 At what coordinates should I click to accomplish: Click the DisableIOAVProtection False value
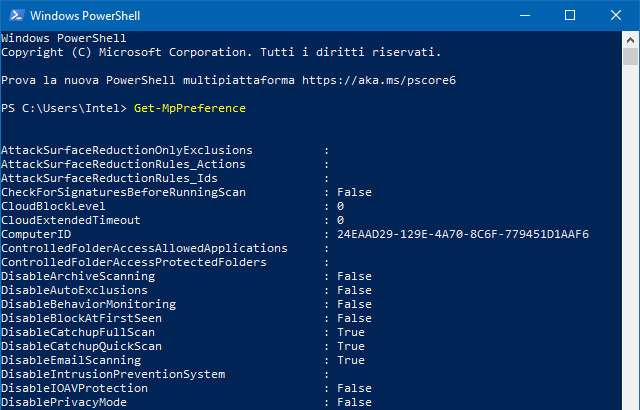point(354,388)
